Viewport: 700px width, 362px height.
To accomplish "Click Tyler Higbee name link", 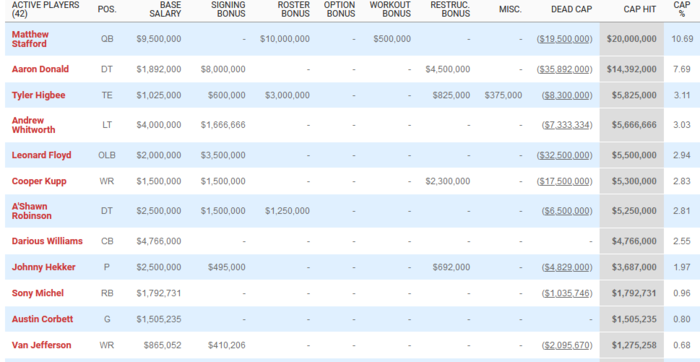I will [38, 95].
